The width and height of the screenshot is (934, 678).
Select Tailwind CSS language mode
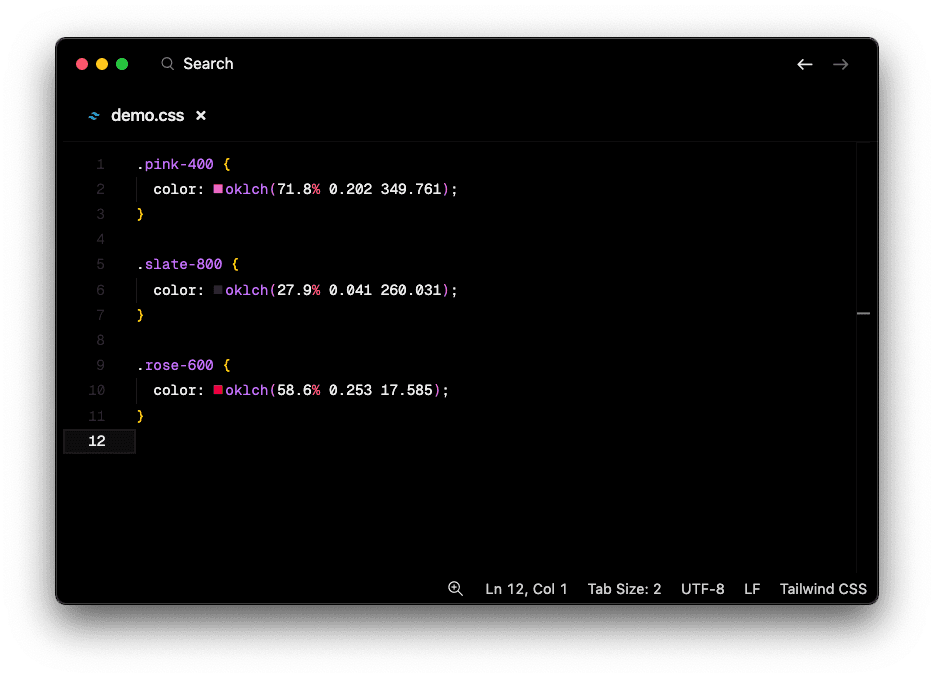point(823,589)
